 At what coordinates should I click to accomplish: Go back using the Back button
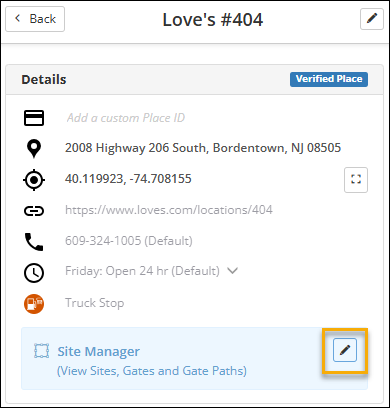click(x=35, y=19)
